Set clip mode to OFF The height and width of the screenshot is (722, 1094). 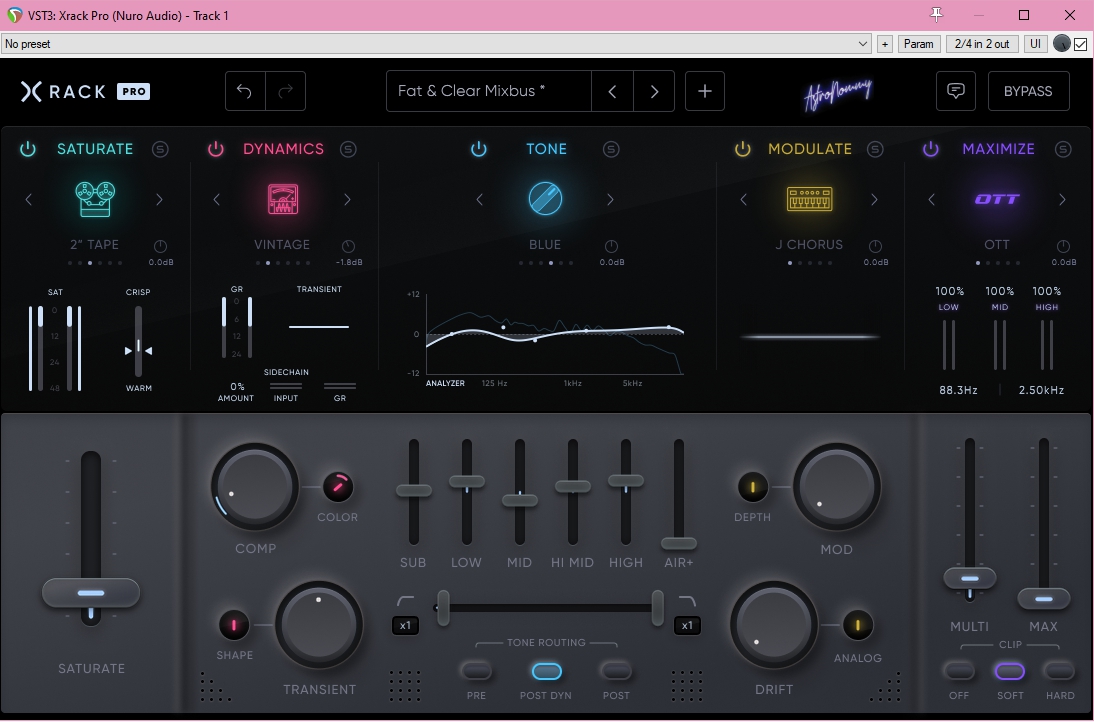959,671
